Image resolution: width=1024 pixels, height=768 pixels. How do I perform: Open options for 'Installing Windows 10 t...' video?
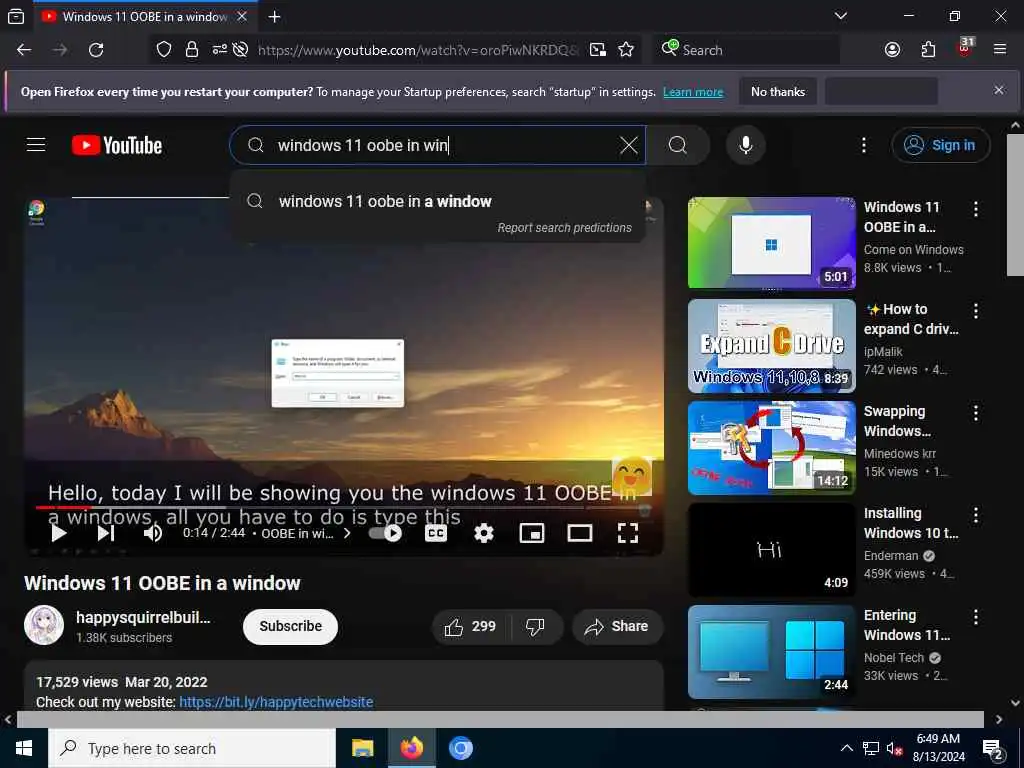tap(975, 515)
